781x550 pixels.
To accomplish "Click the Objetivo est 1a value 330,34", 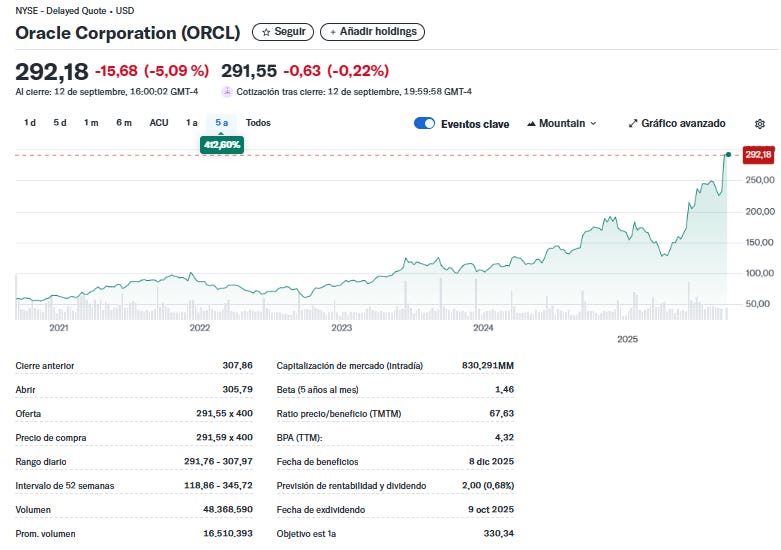I will coord(499,533).
